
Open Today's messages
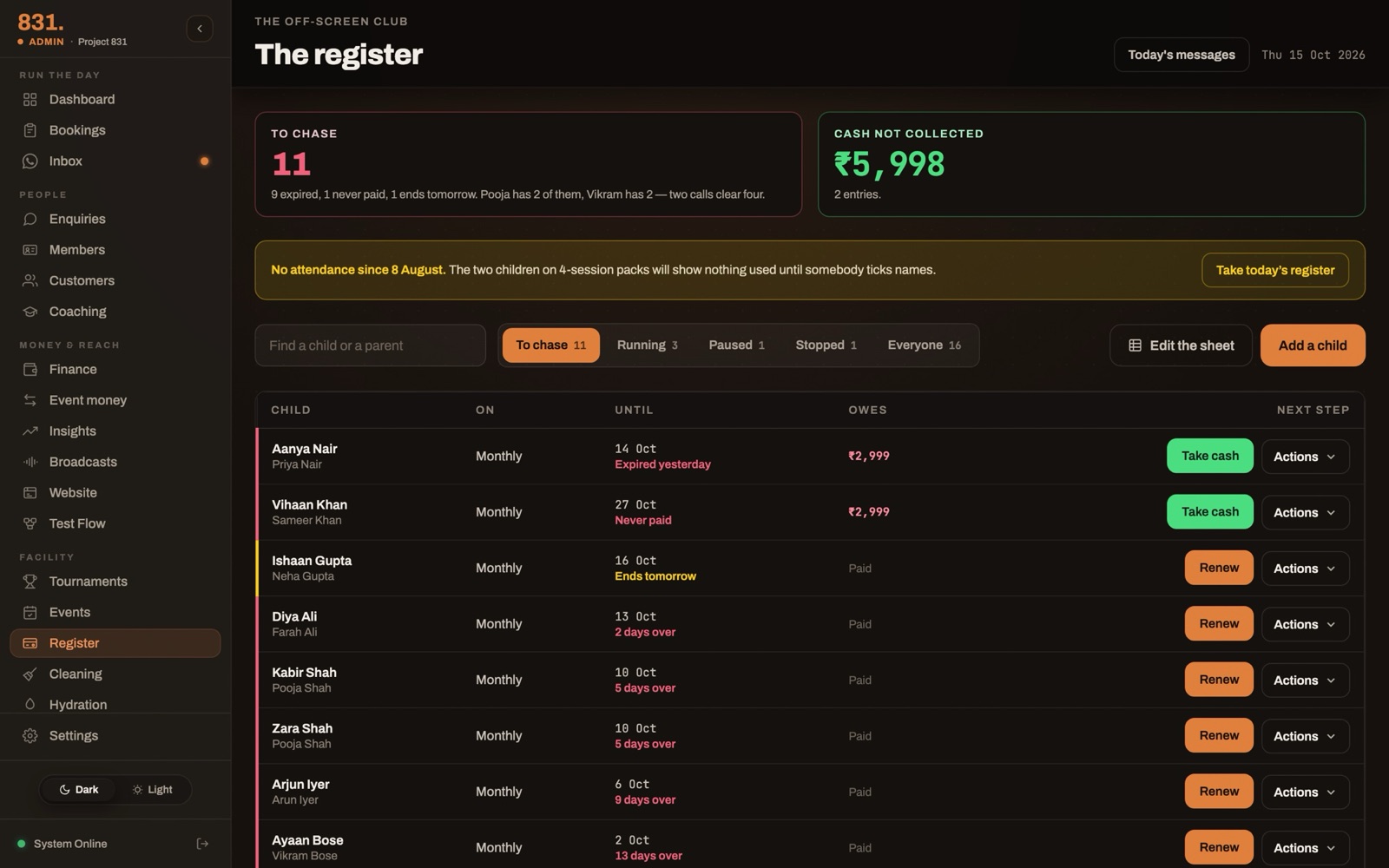1182,55
